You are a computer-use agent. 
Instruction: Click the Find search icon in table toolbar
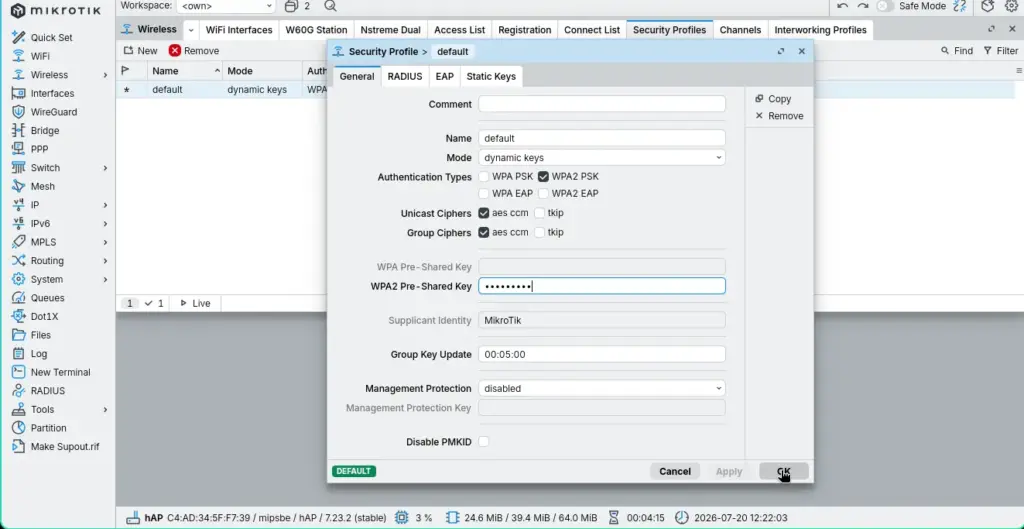point(957,50)
